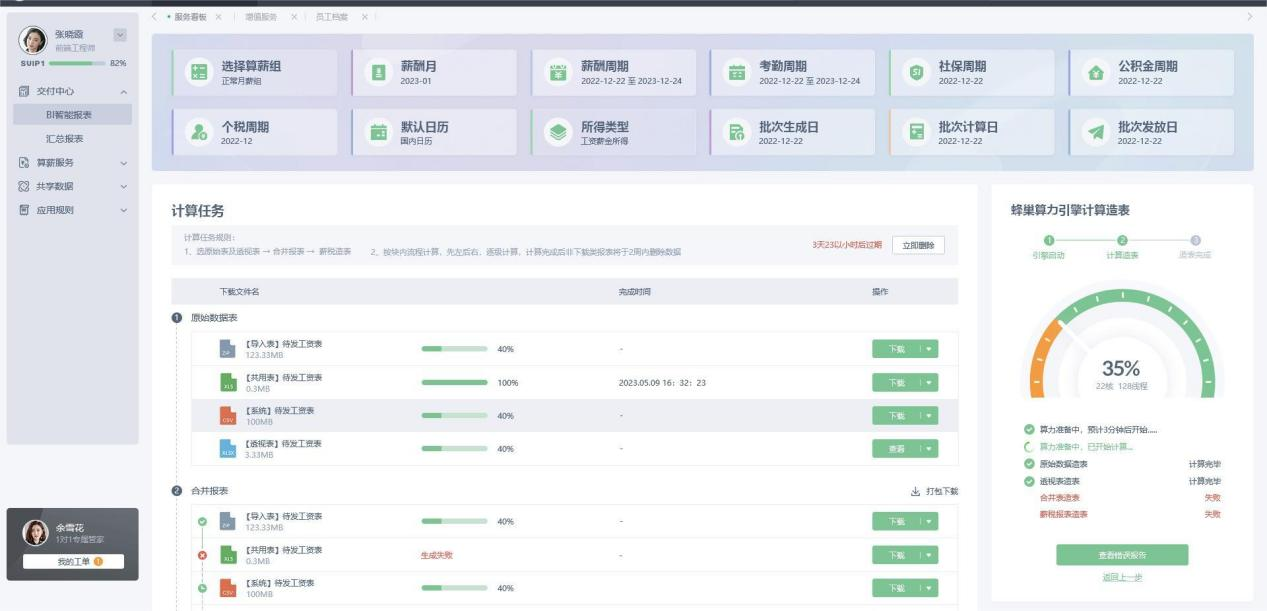Click the XLS file icon under 原始数据表
Image resolution: width=1267 pixels, height=611 pixels.
click(x=227, y=382)
